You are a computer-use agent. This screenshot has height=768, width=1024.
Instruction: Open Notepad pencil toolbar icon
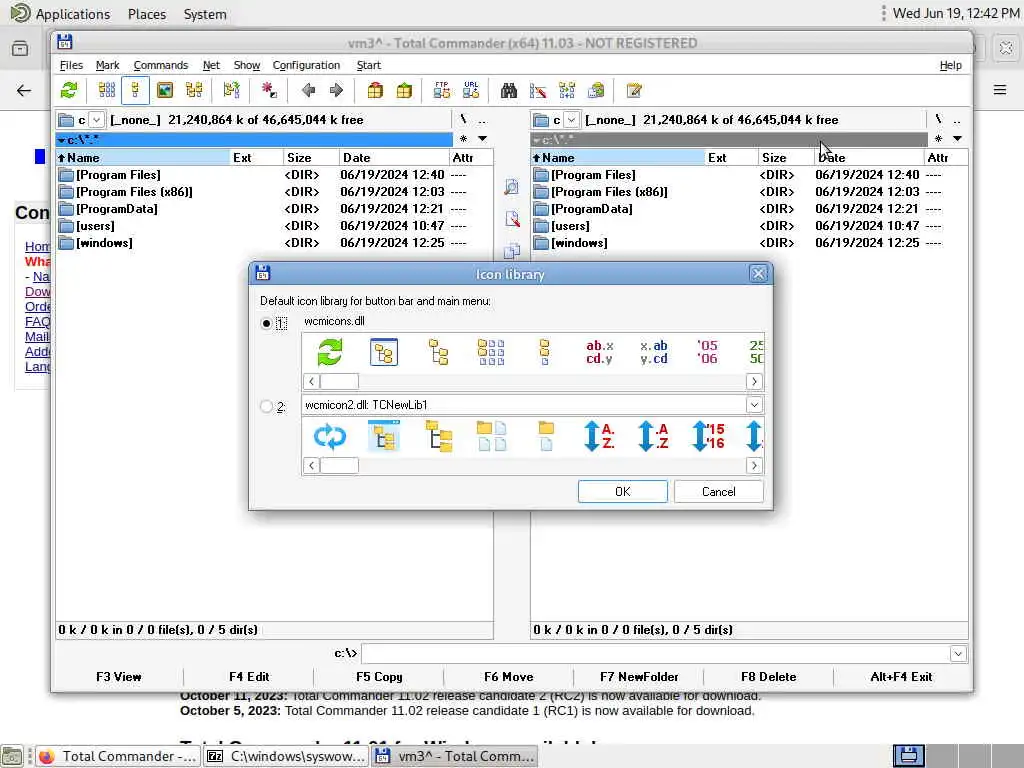click(x=633, y=90)
